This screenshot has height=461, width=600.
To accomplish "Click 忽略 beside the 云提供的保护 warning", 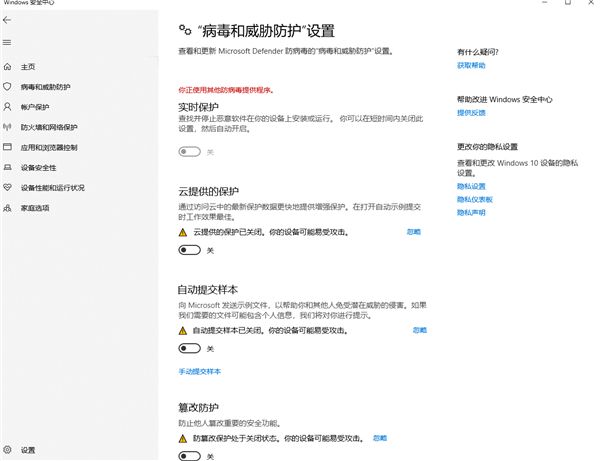I will [x=414, y=231].
